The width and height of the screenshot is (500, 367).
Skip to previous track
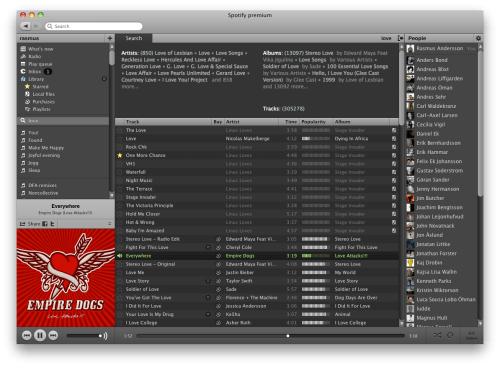coord(27,335)
